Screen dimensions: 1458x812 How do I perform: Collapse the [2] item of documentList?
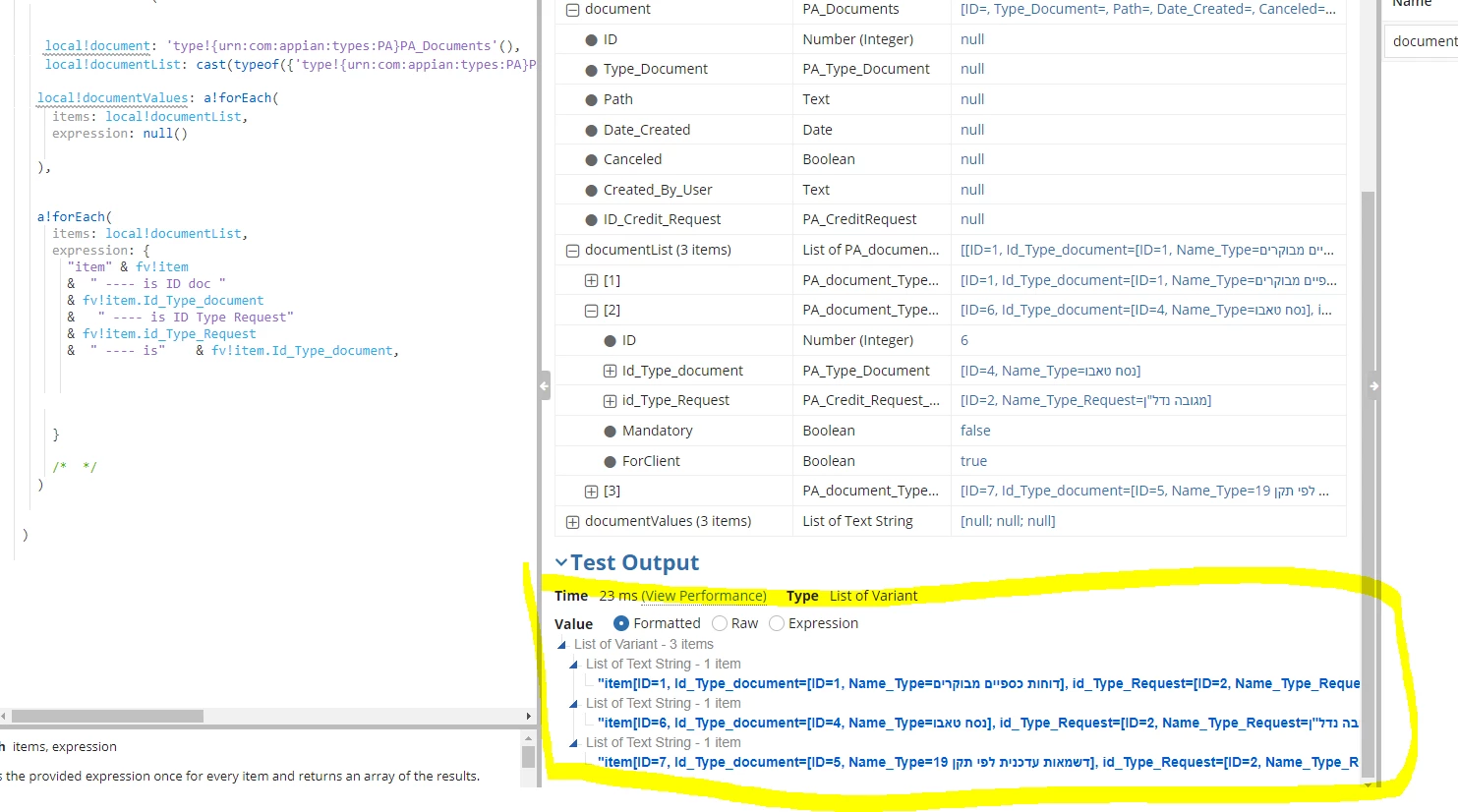(591, 311)
